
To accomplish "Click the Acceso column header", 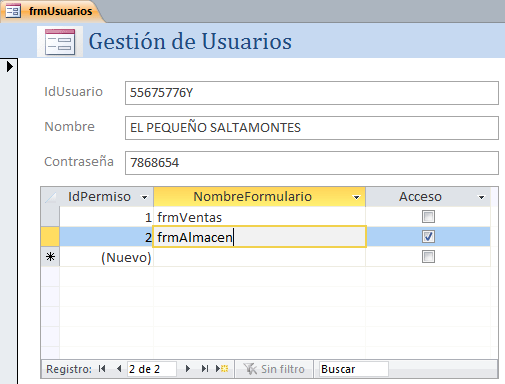I will click(428, 197).
